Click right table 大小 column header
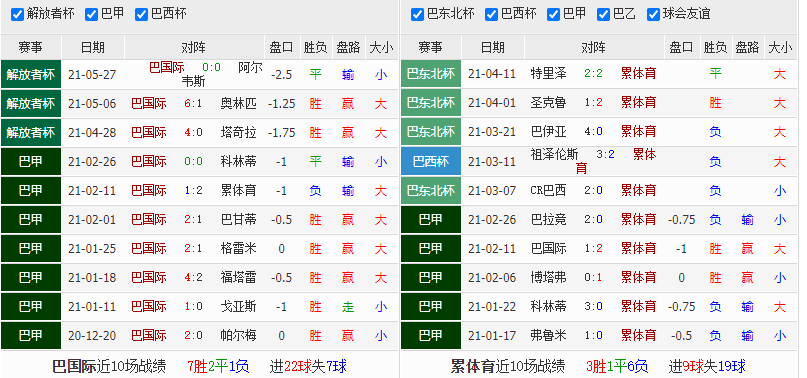This screenshot has height=378, width=807. 780,48
